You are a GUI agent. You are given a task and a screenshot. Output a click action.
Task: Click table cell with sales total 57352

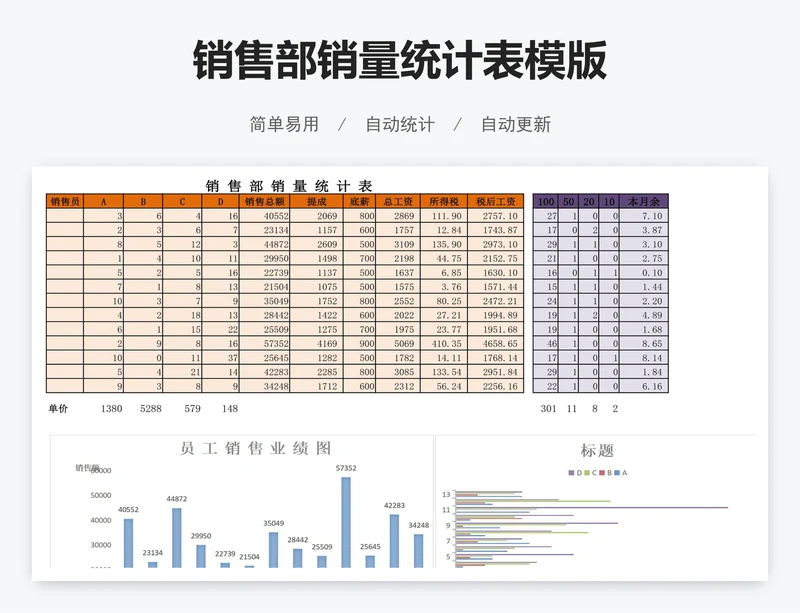click(264, 344)
